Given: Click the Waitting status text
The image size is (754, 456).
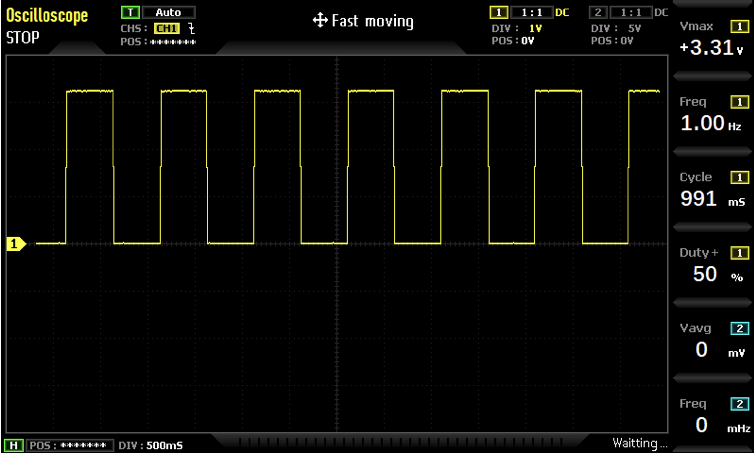Looking at the screenshot, I should pos(640,443).
